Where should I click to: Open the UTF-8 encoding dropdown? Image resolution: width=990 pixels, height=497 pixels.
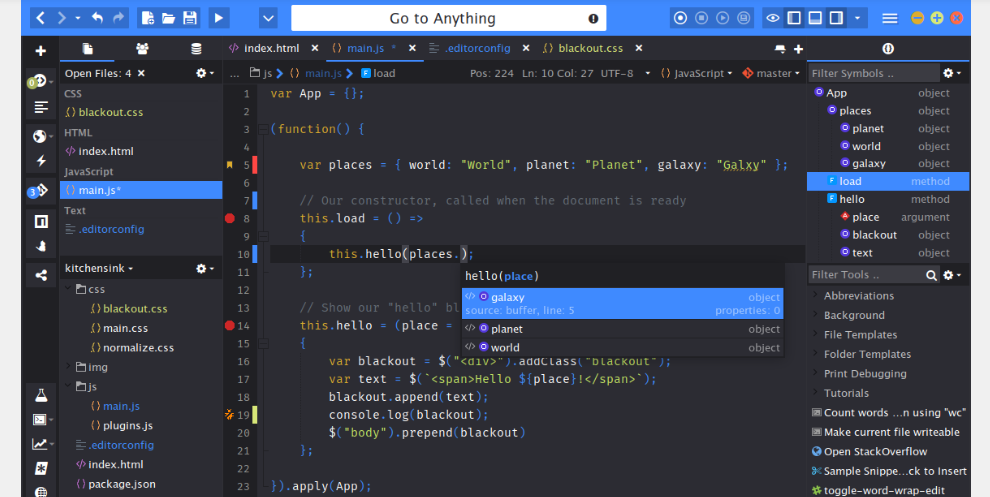(x=625, y=73)
